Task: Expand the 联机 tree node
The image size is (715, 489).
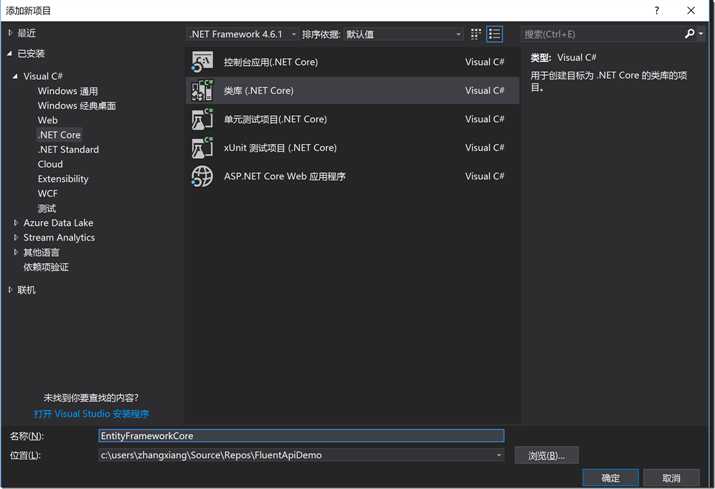Action: click(10, 290)
